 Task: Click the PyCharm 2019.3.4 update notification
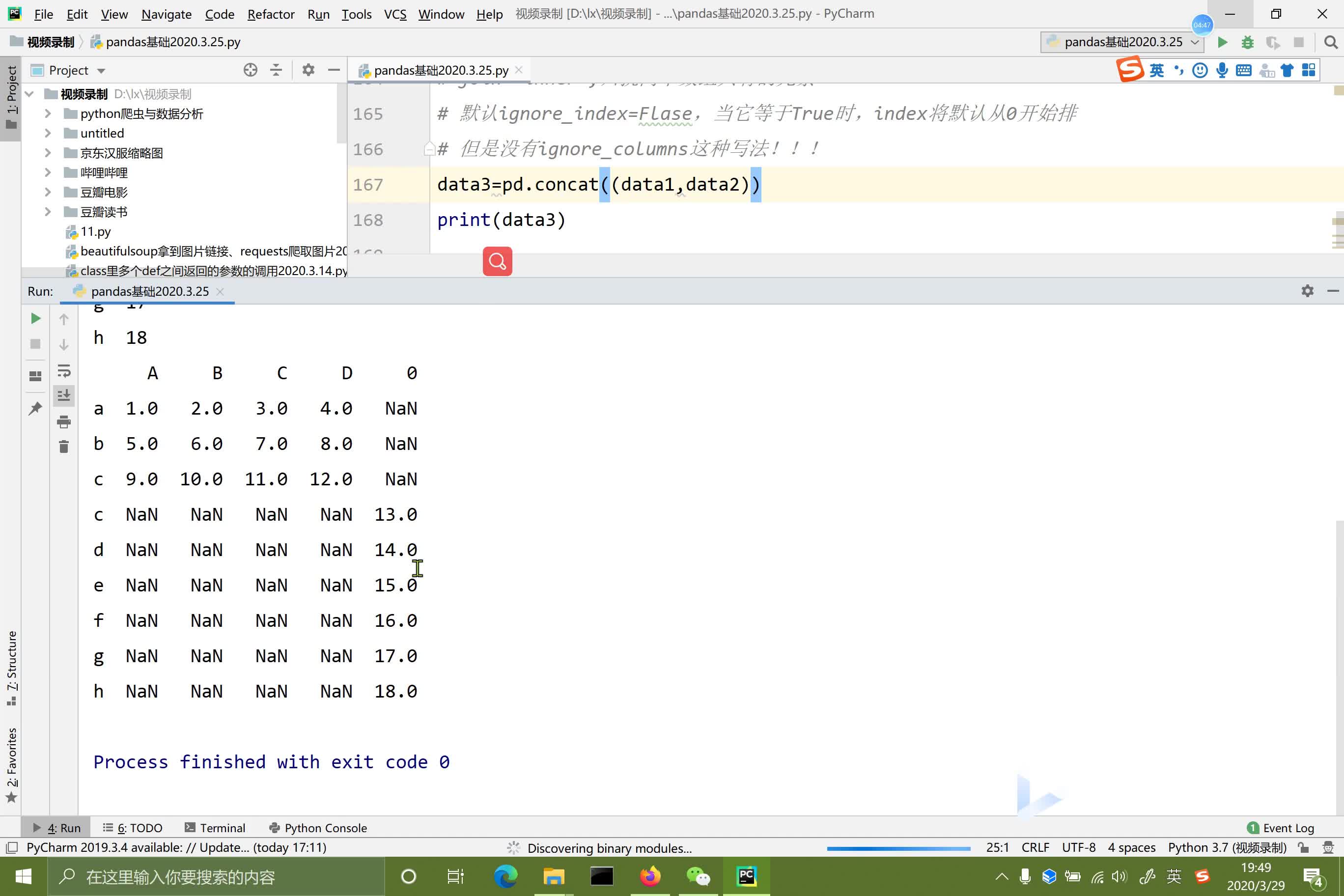176,847
